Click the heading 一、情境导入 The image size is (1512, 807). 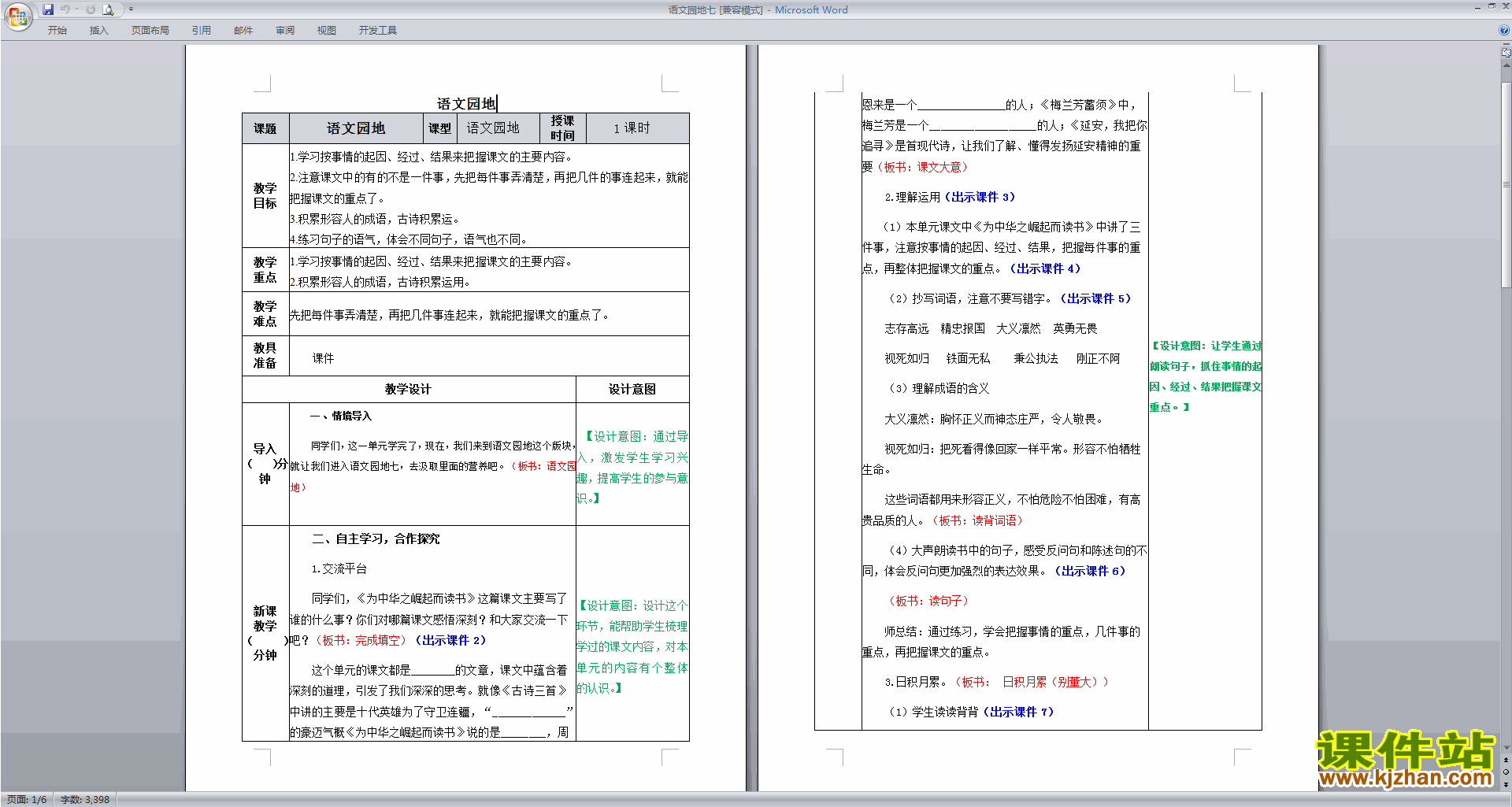pos(340,416)
